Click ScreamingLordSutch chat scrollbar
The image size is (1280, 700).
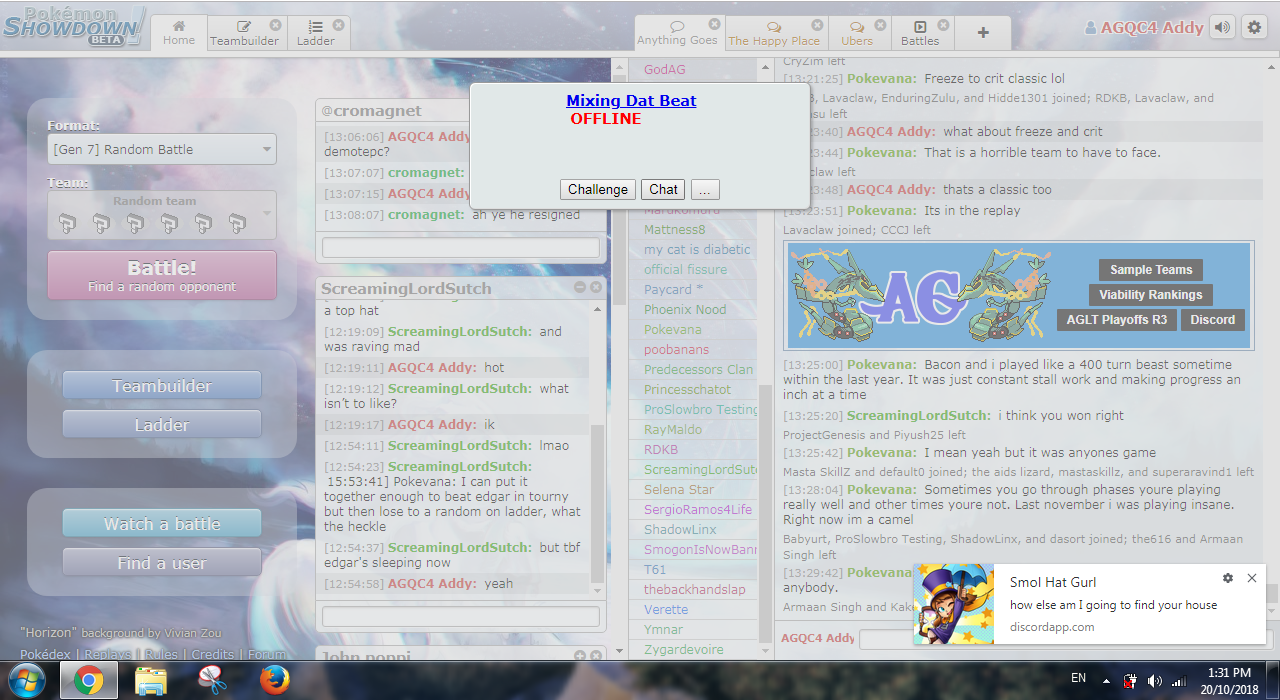pos(598,504)
